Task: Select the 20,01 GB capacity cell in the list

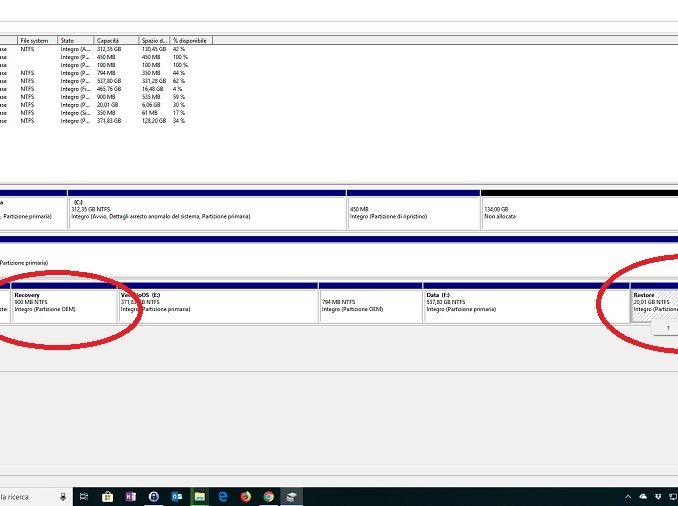Action: click(x=108, y=105)
